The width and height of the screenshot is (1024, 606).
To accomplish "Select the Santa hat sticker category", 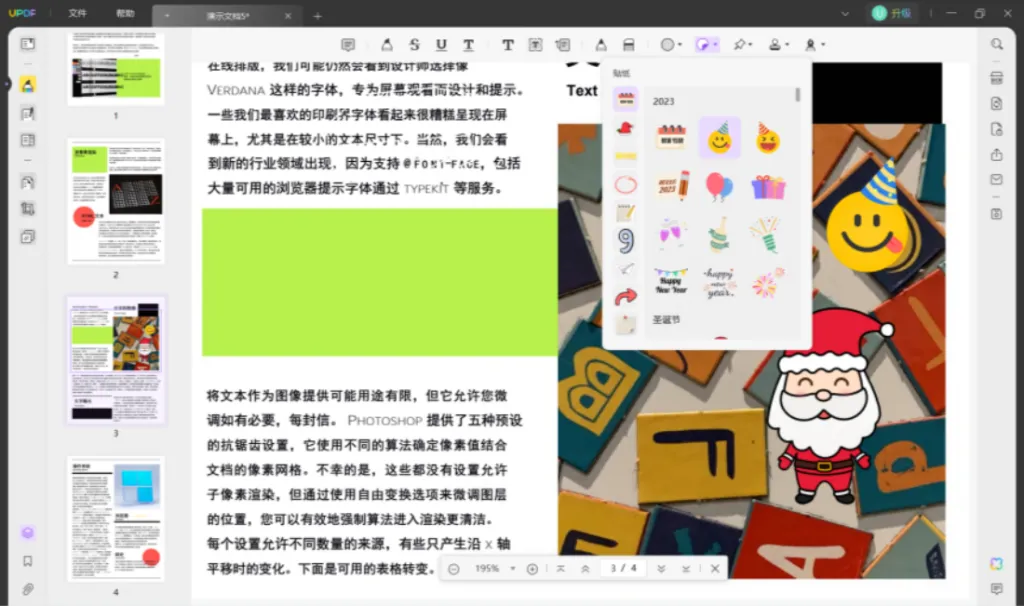I will click(x=626, y=128).
